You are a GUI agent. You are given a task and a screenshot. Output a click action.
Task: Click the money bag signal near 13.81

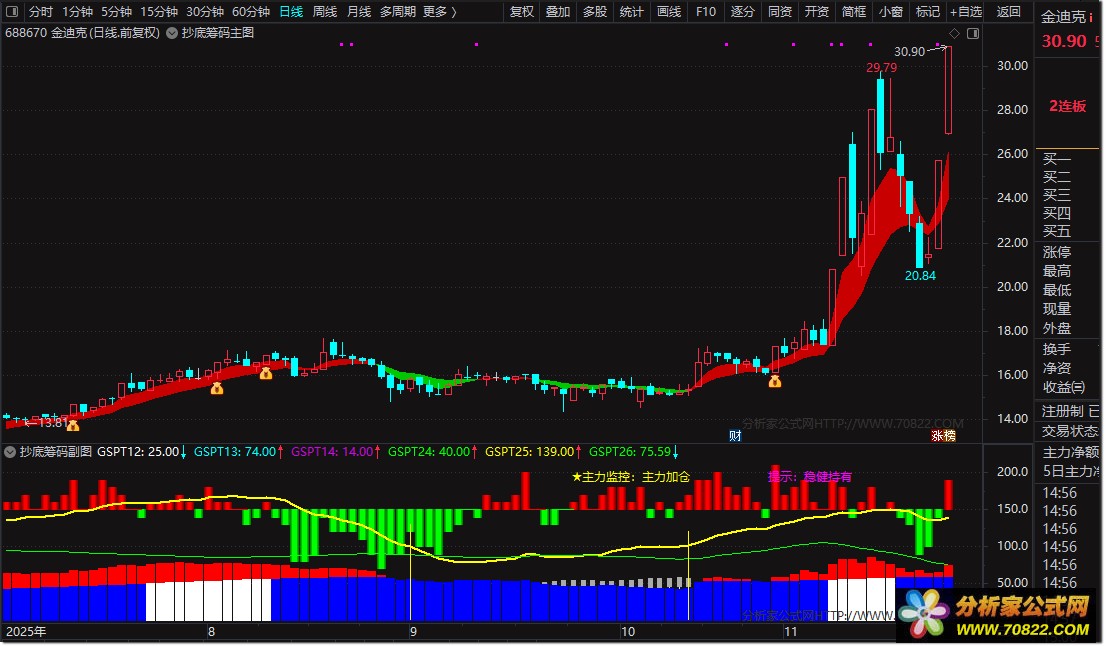tap(73, 425)
